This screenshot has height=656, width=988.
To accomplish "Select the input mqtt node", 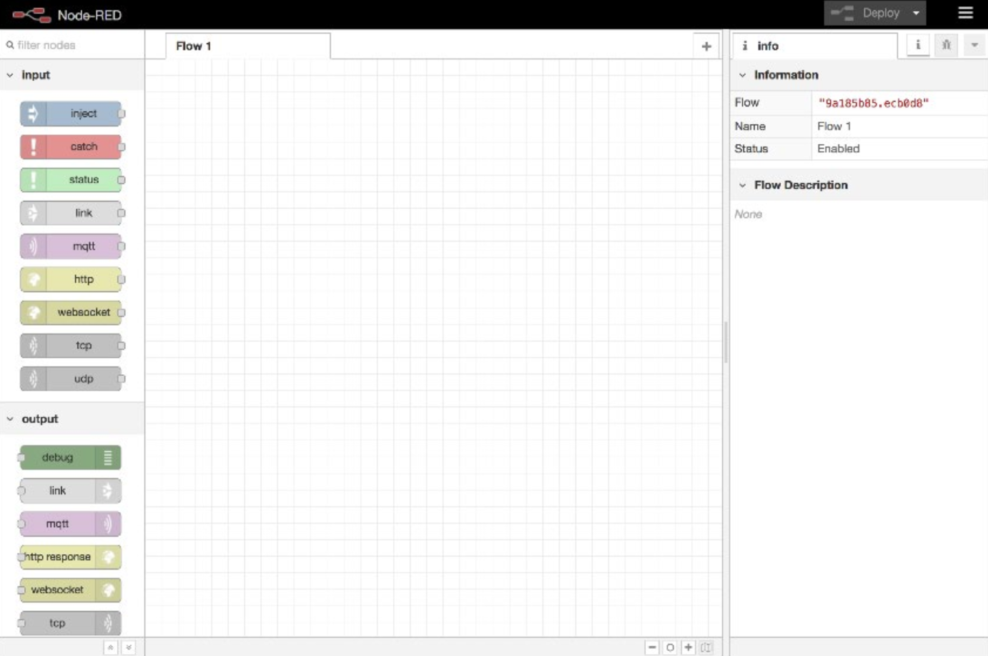I will click(x=71, y=246).
